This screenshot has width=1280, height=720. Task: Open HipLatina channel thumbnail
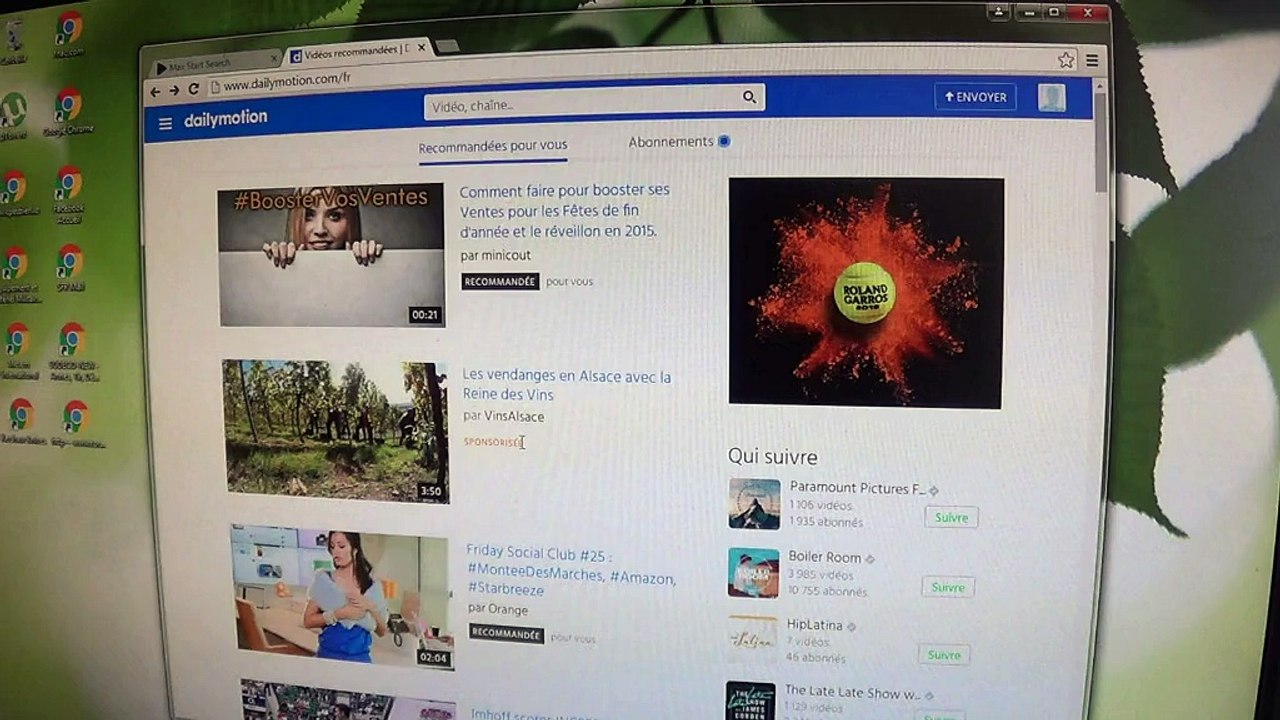[x=752, y=638]
